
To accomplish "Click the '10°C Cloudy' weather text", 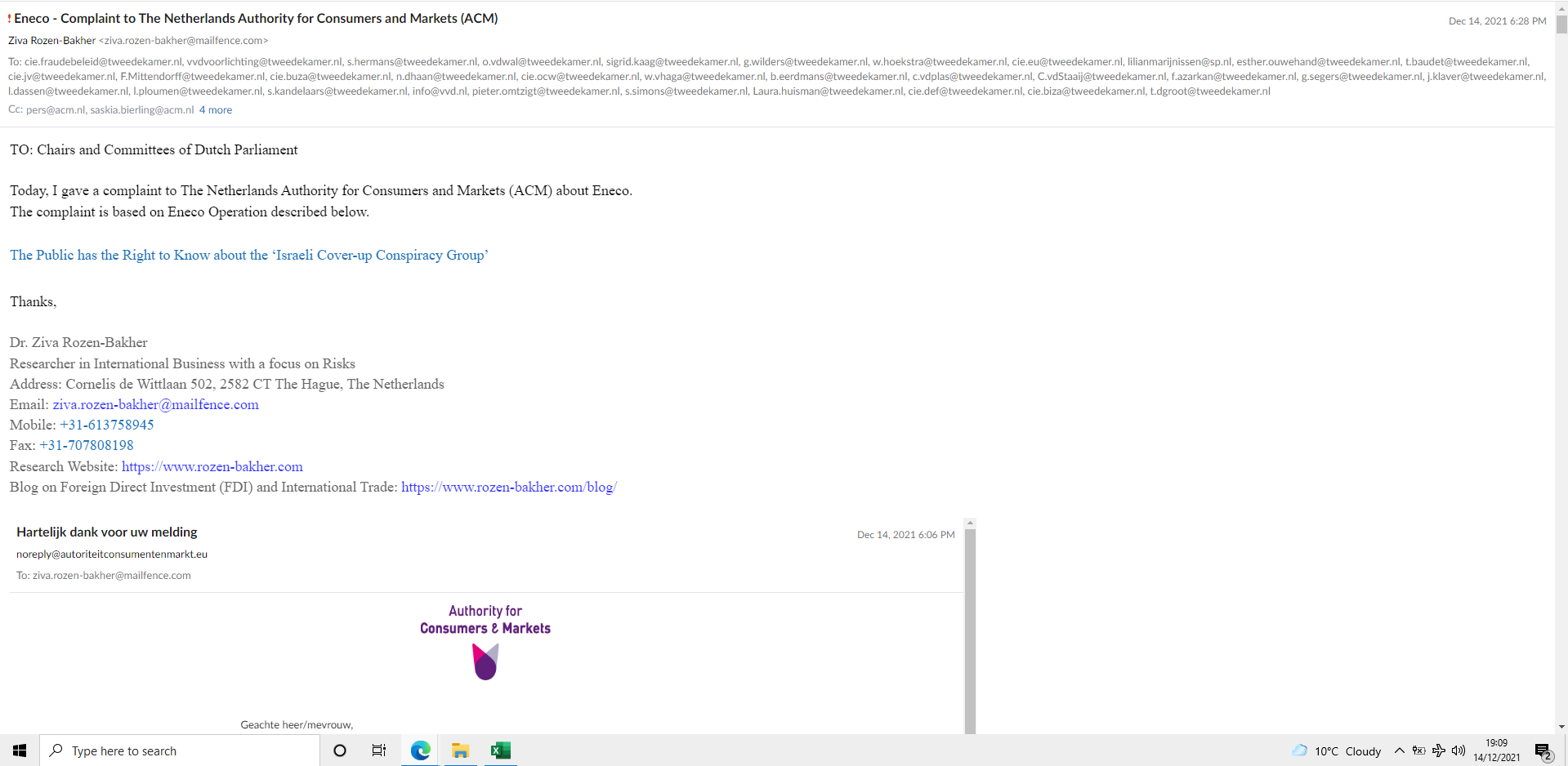I will (1347, 751).
